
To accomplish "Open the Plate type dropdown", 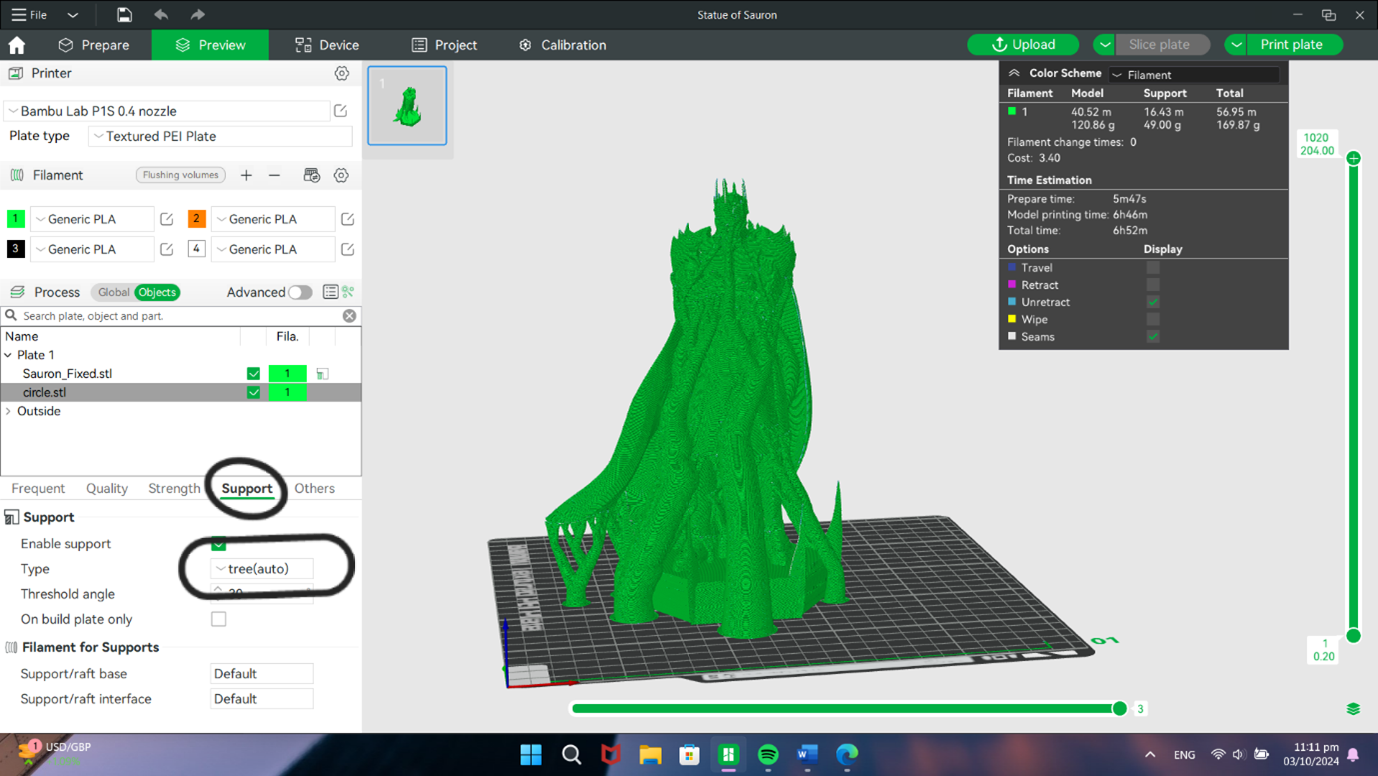I will pos(220,137).
